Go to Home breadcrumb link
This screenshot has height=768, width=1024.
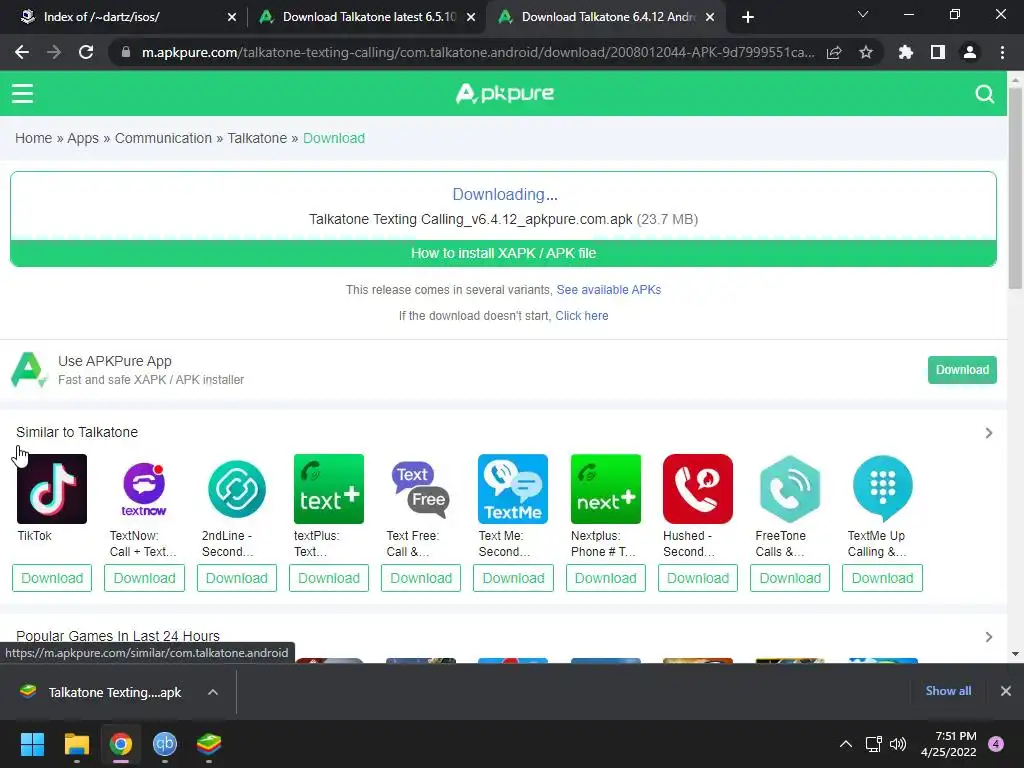[x=33, y=138]
